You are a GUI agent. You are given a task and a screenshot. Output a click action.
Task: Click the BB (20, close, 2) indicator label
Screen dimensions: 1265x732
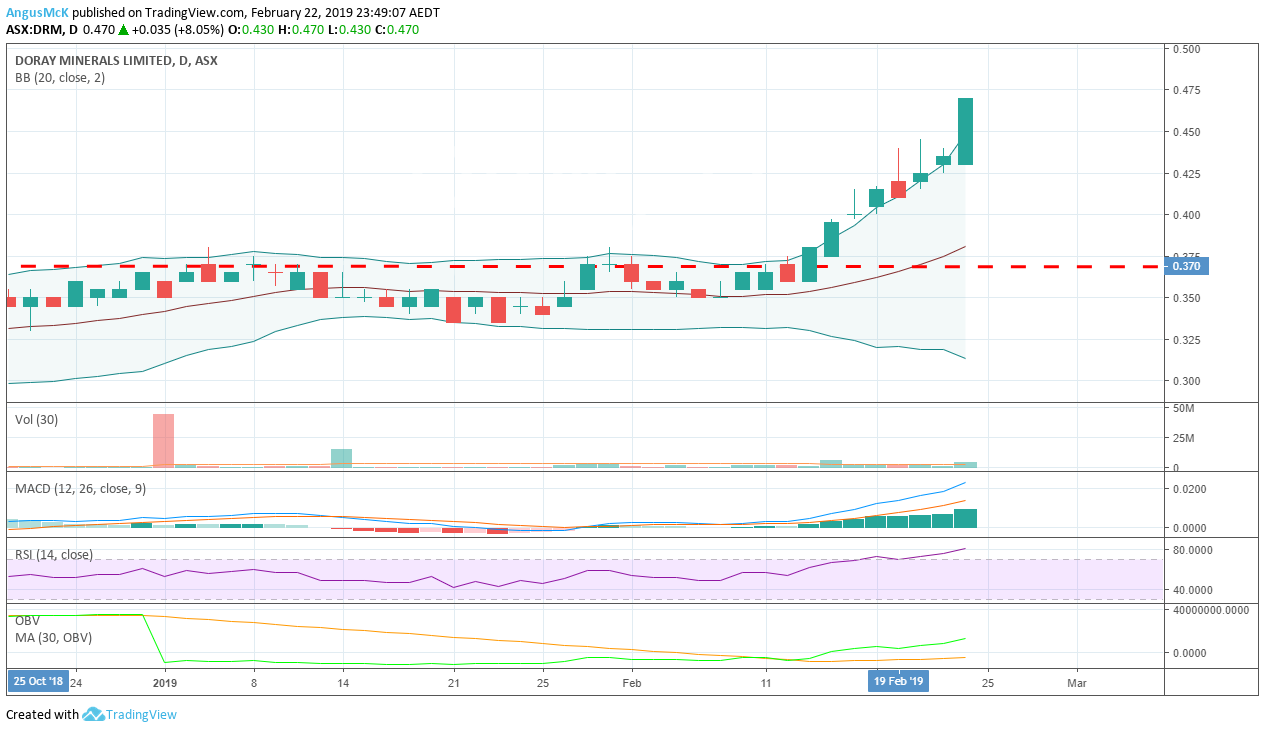(x=59, y=77)
